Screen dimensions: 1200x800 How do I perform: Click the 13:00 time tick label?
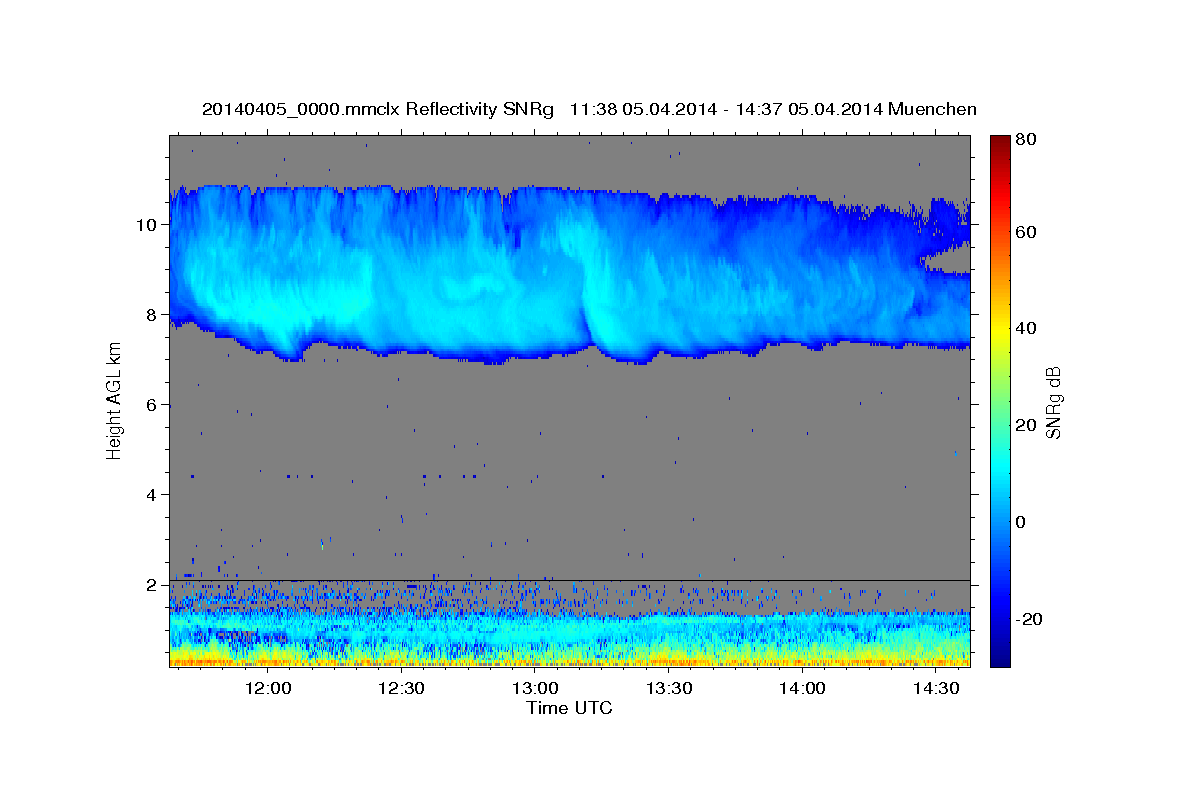535,688
